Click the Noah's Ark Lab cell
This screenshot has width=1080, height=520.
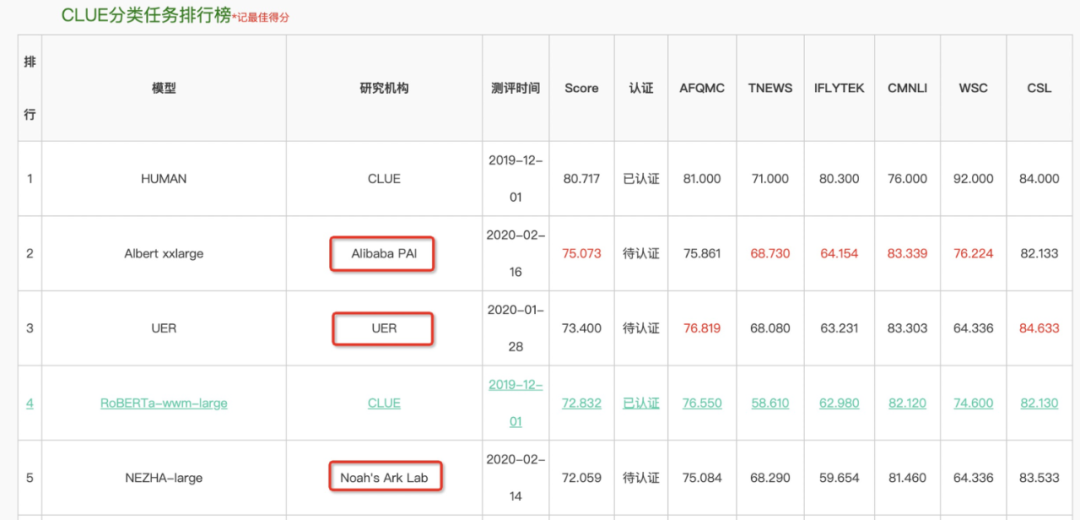pyautogui.click(x=385, y=478)
